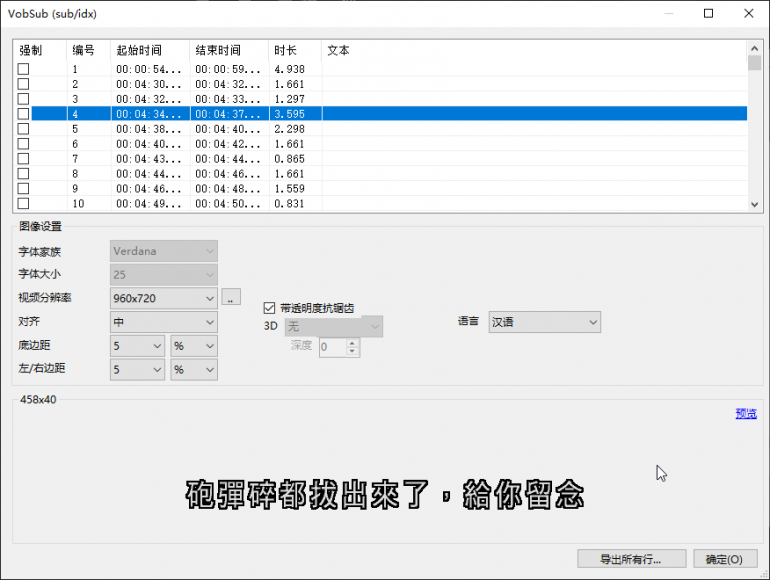Click the list scrollbar down arrow
770x580 pixels.
(754, 204)
